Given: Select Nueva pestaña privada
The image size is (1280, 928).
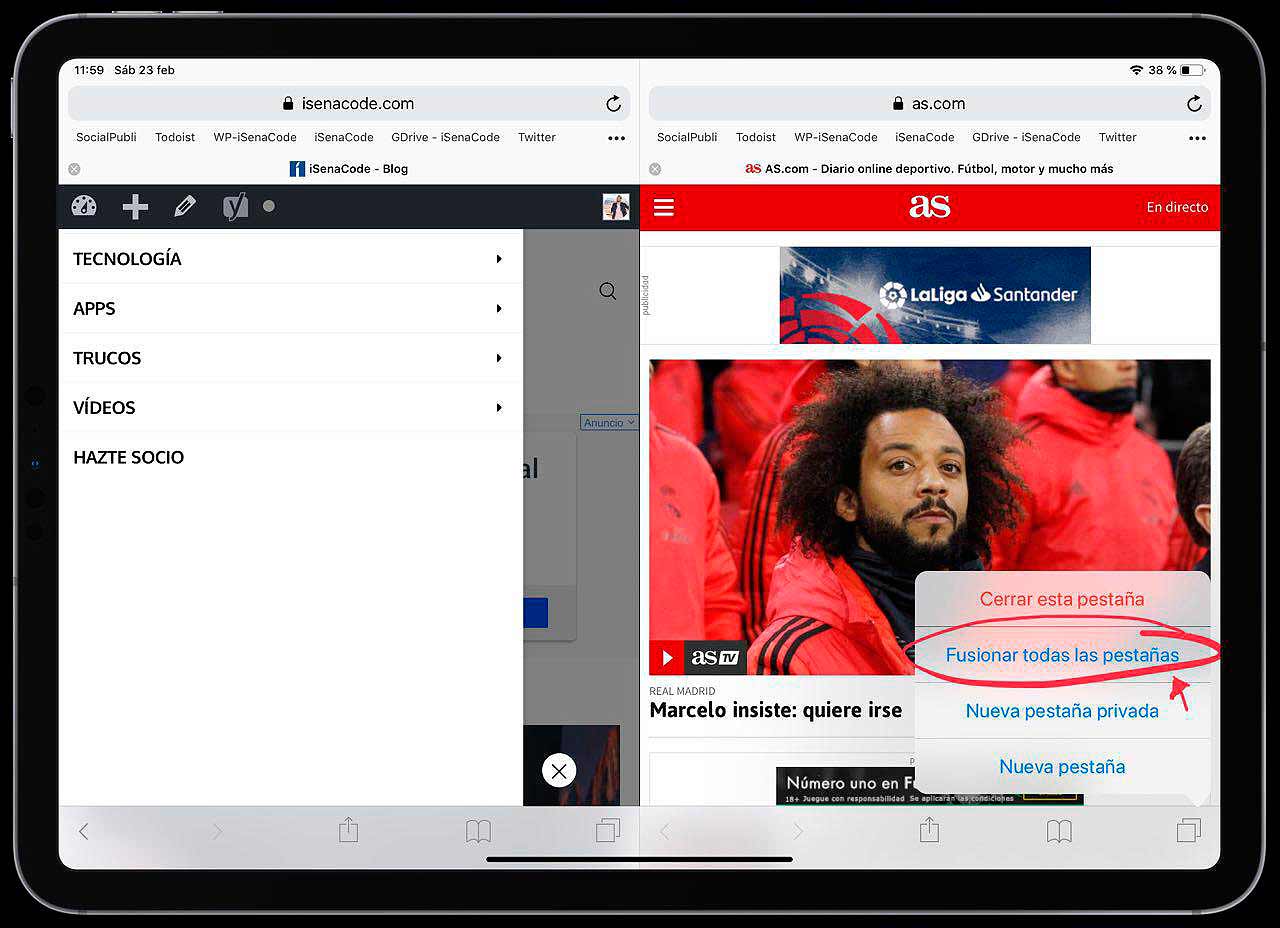Looking at the screenshot, I should (x=1062, y=711).
